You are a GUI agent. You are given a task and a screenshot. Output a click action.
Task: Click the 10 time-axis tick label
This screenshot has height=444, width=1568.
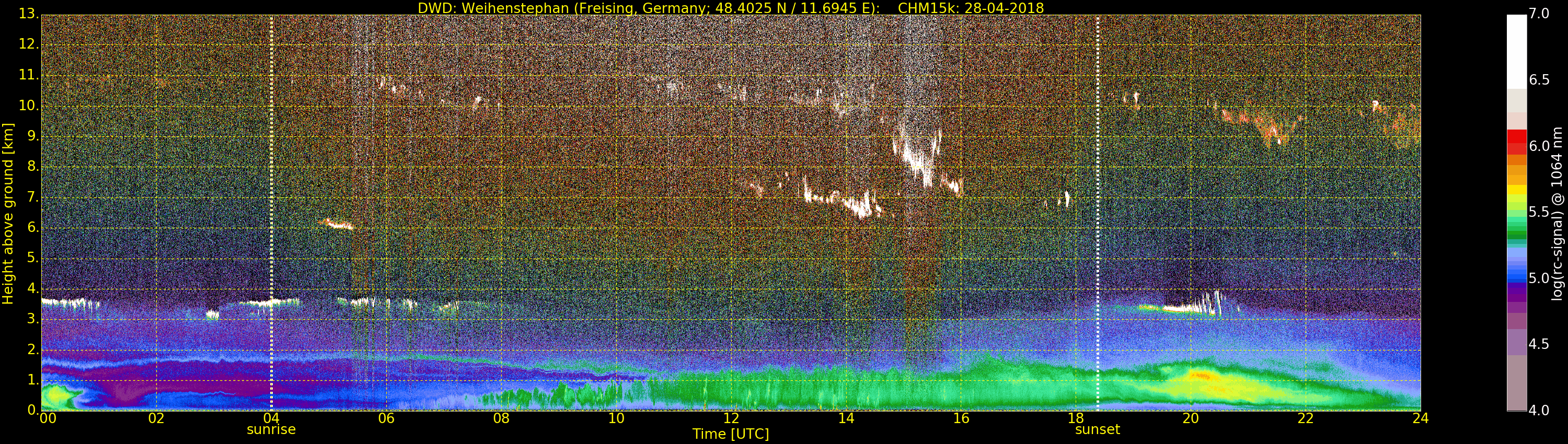[616, 418]
